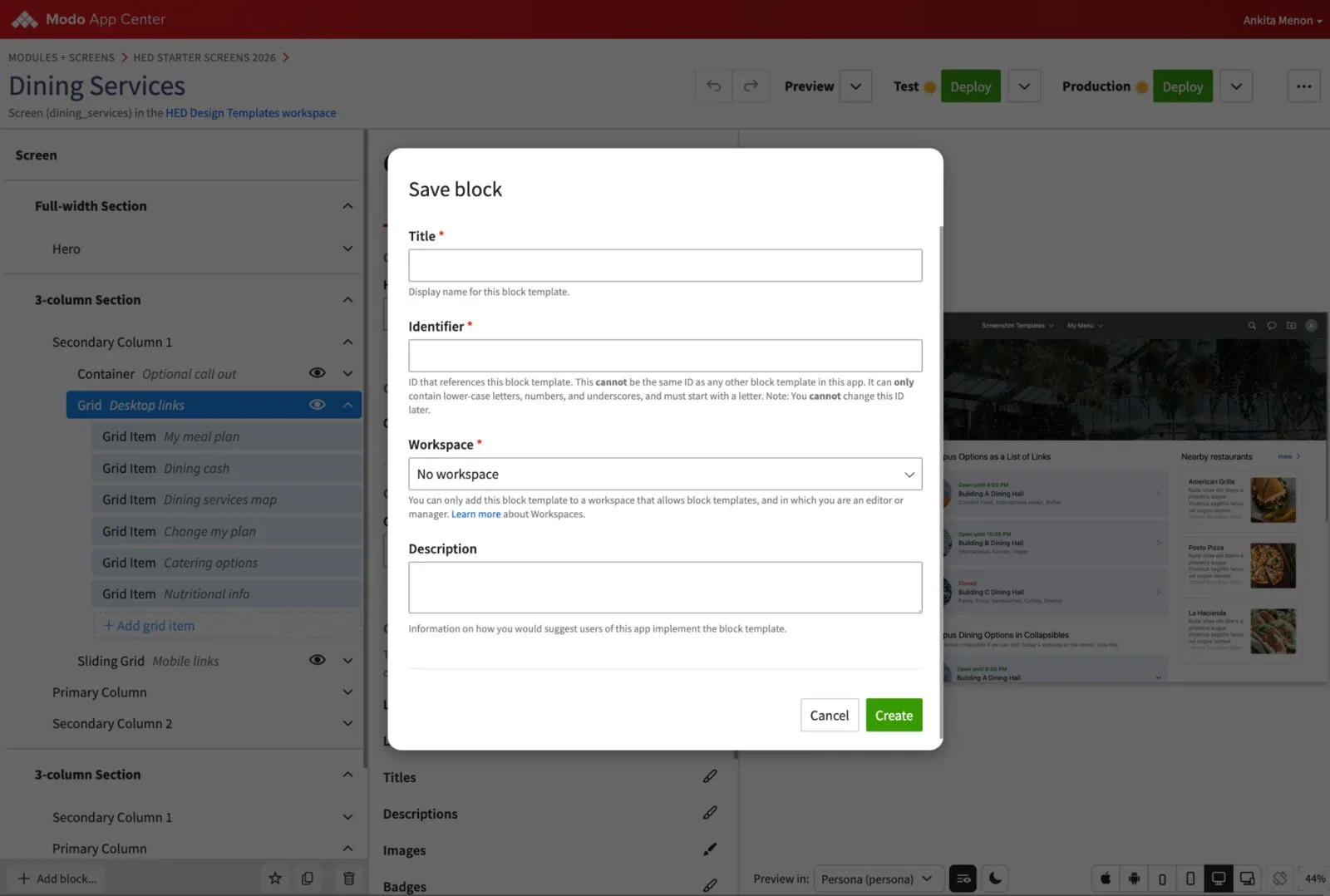
Task: Open the Persona preview dropdown
Action: click(878, 879)
